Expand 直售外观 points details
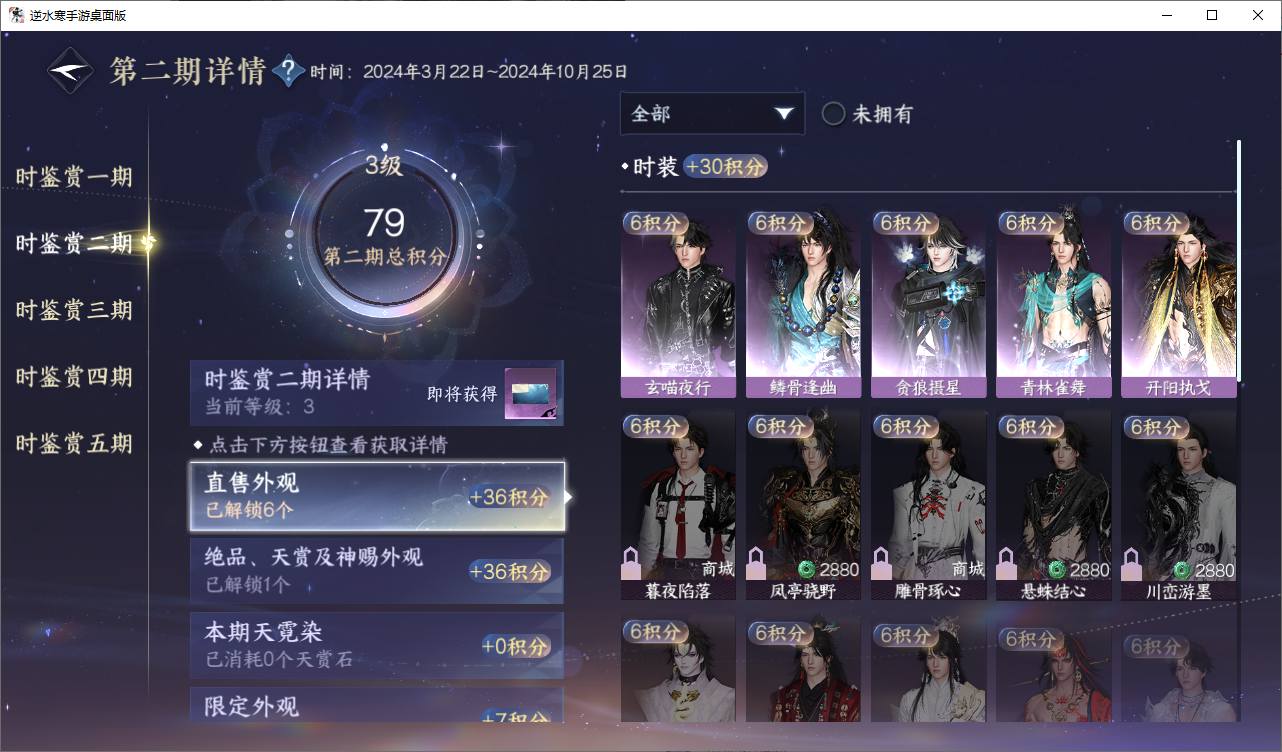This screenshot has height=752, width=1282. [x=377, y=496]
